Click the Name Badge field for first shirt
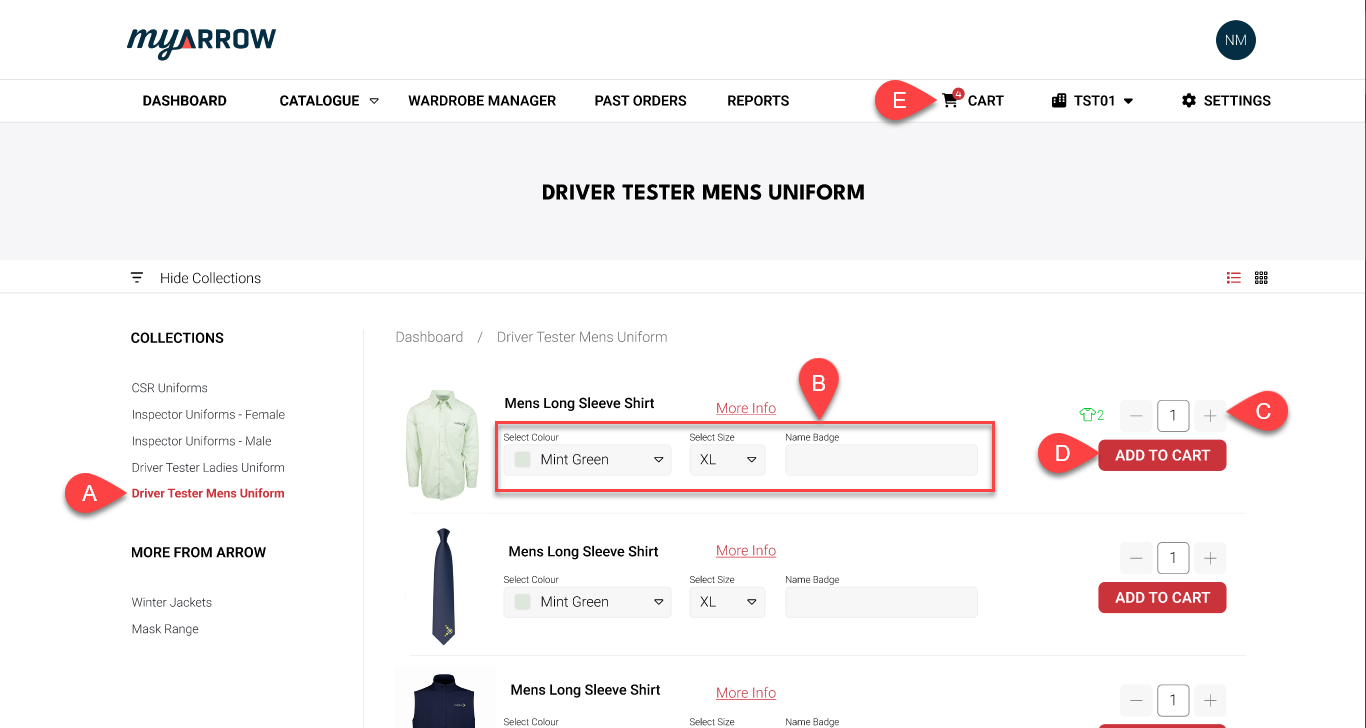This screenshot has width=1366, height=728. (881, 460)
